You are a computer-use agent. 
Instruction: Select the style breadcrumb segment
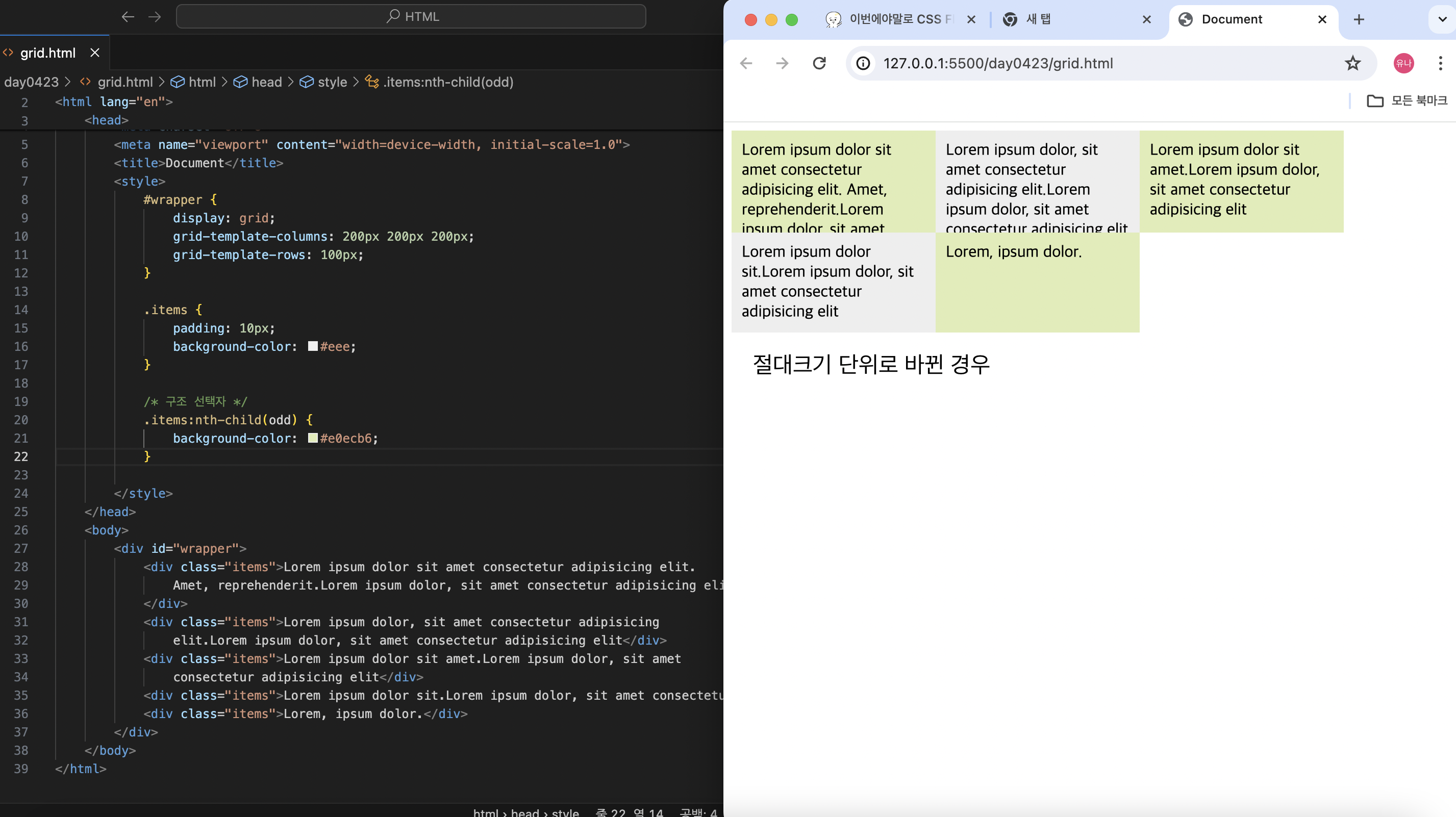coord(332,82)
